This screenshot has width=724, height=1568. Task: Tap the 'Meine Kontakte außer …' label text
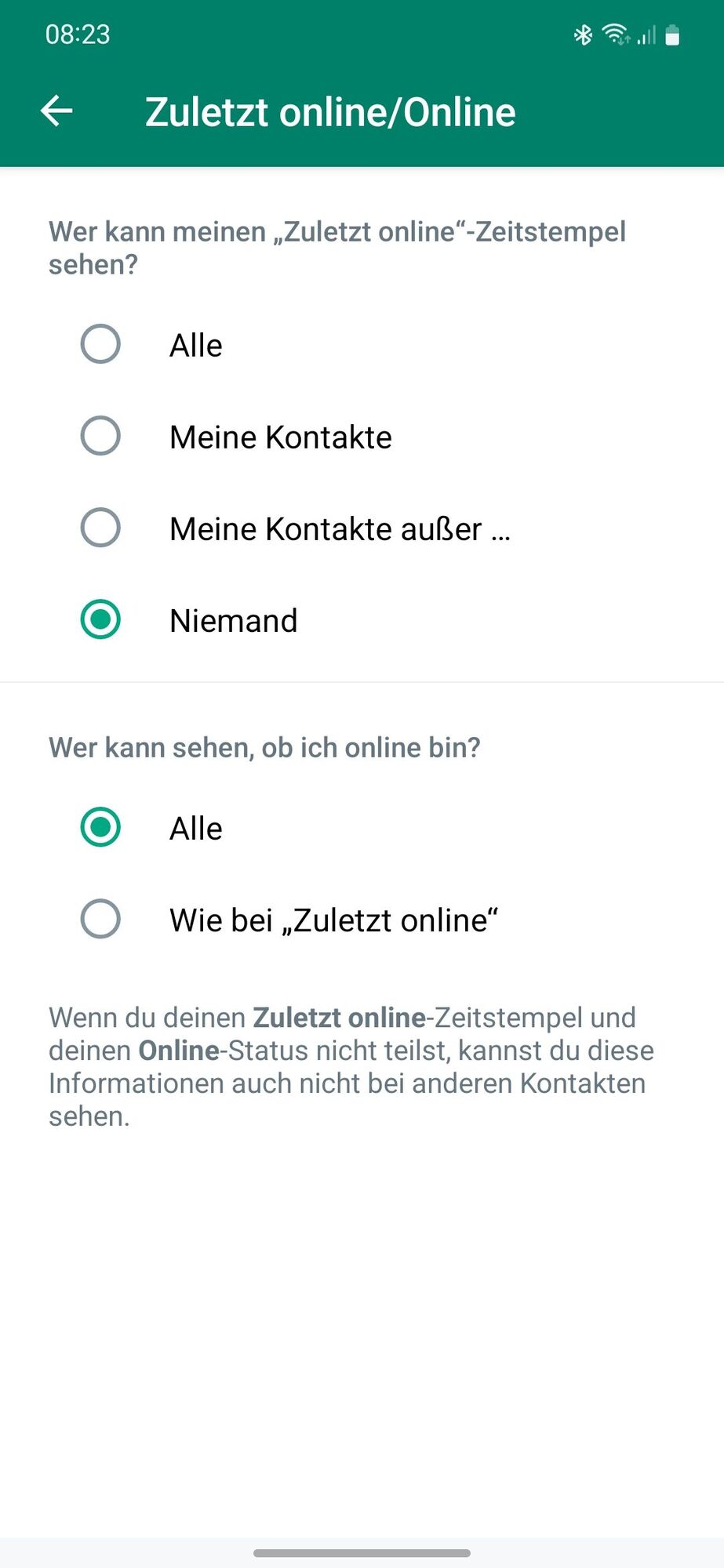pos(340,529)
